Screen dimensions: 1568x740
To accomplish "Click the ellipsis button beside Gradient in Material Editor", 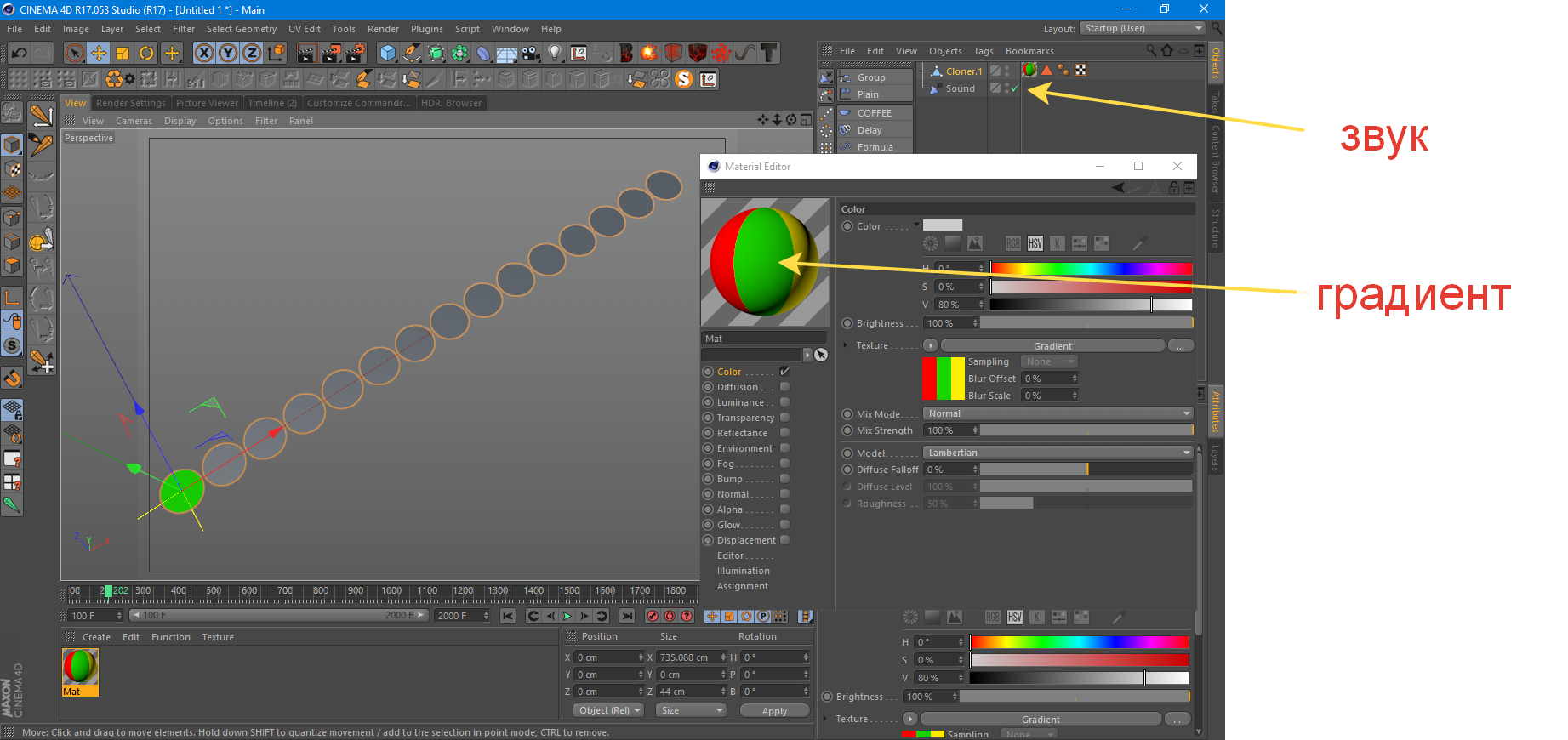I will pyautogui.click(x=1181, y=346).
